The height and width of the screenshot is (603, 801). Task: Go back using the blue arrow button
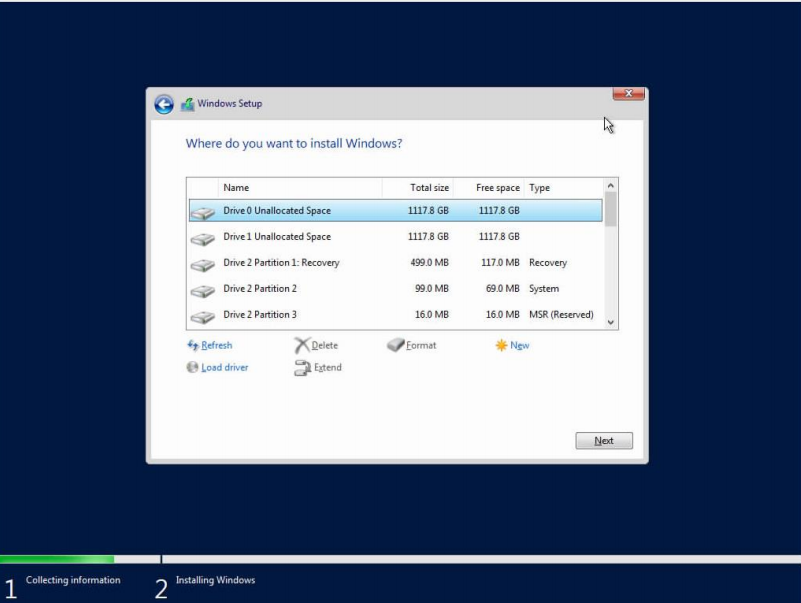164,104
